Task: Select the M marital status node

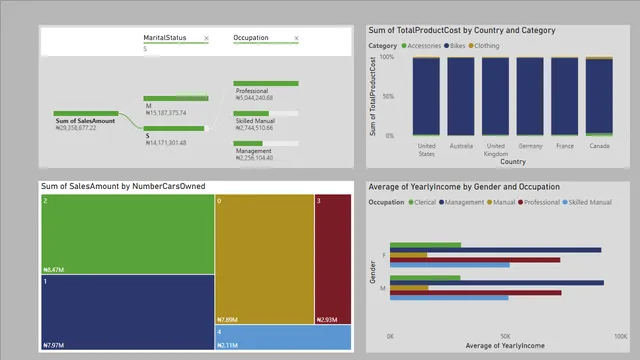Action: [176, 98]
